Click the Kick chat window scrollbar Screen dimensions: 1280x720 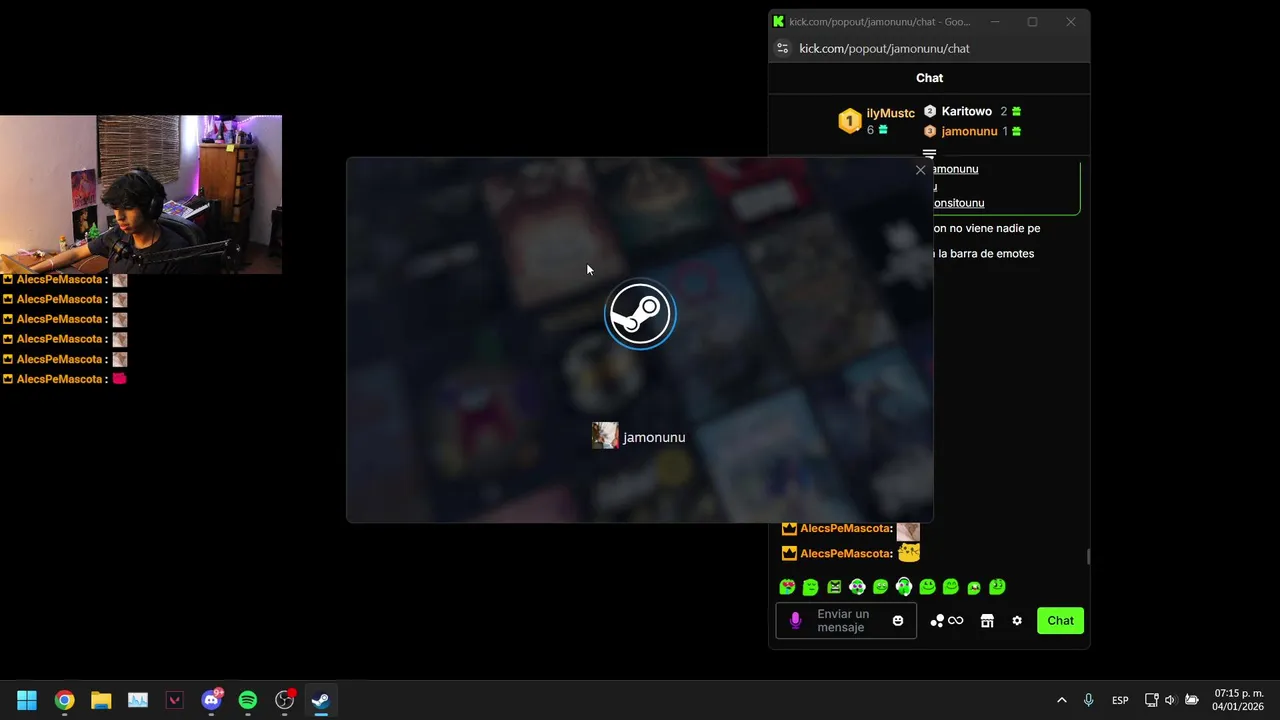pos(1088,557)
